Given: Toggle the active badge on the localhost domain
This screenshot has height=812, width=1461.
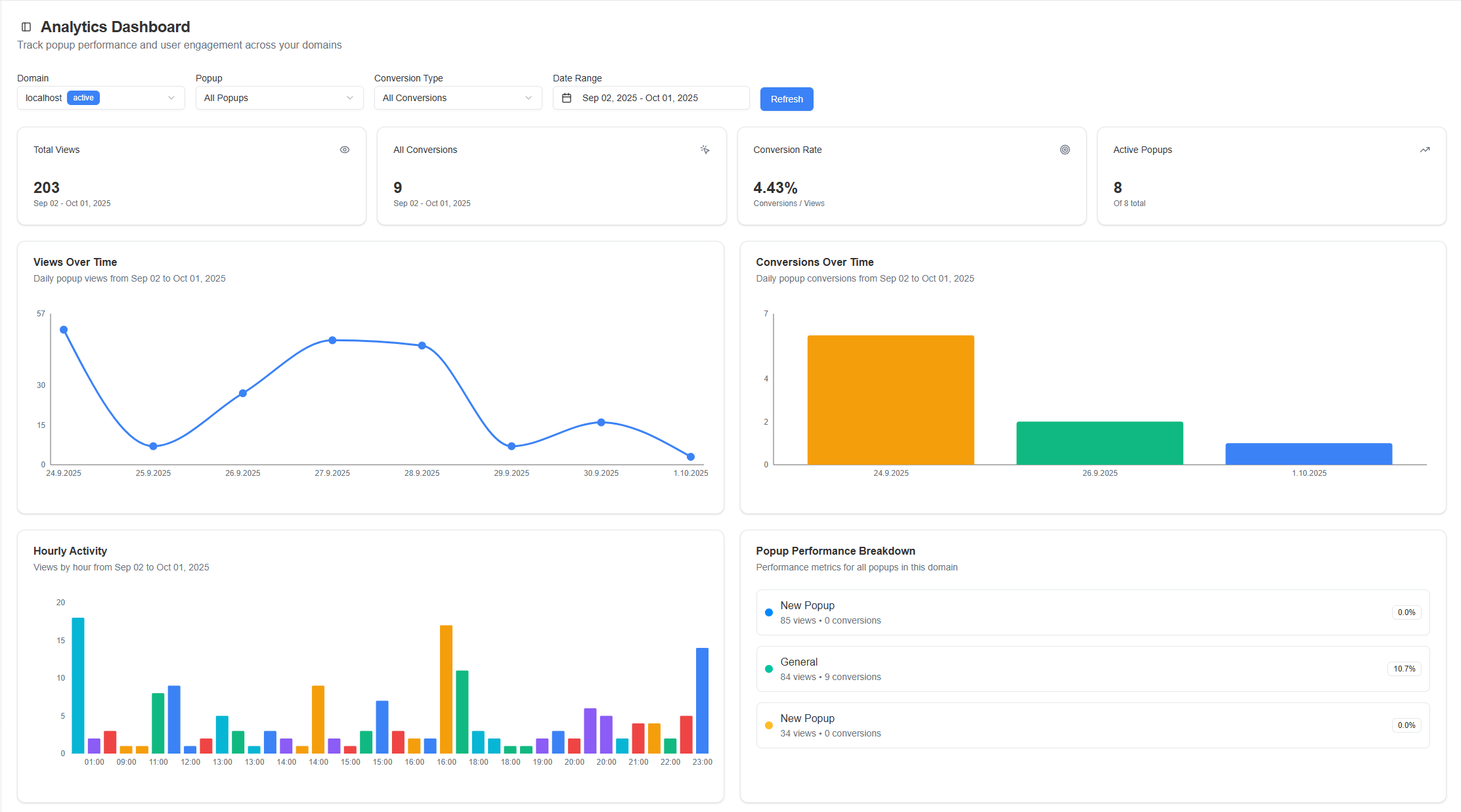Looking at the screenshot, I should tap(83, 97).
